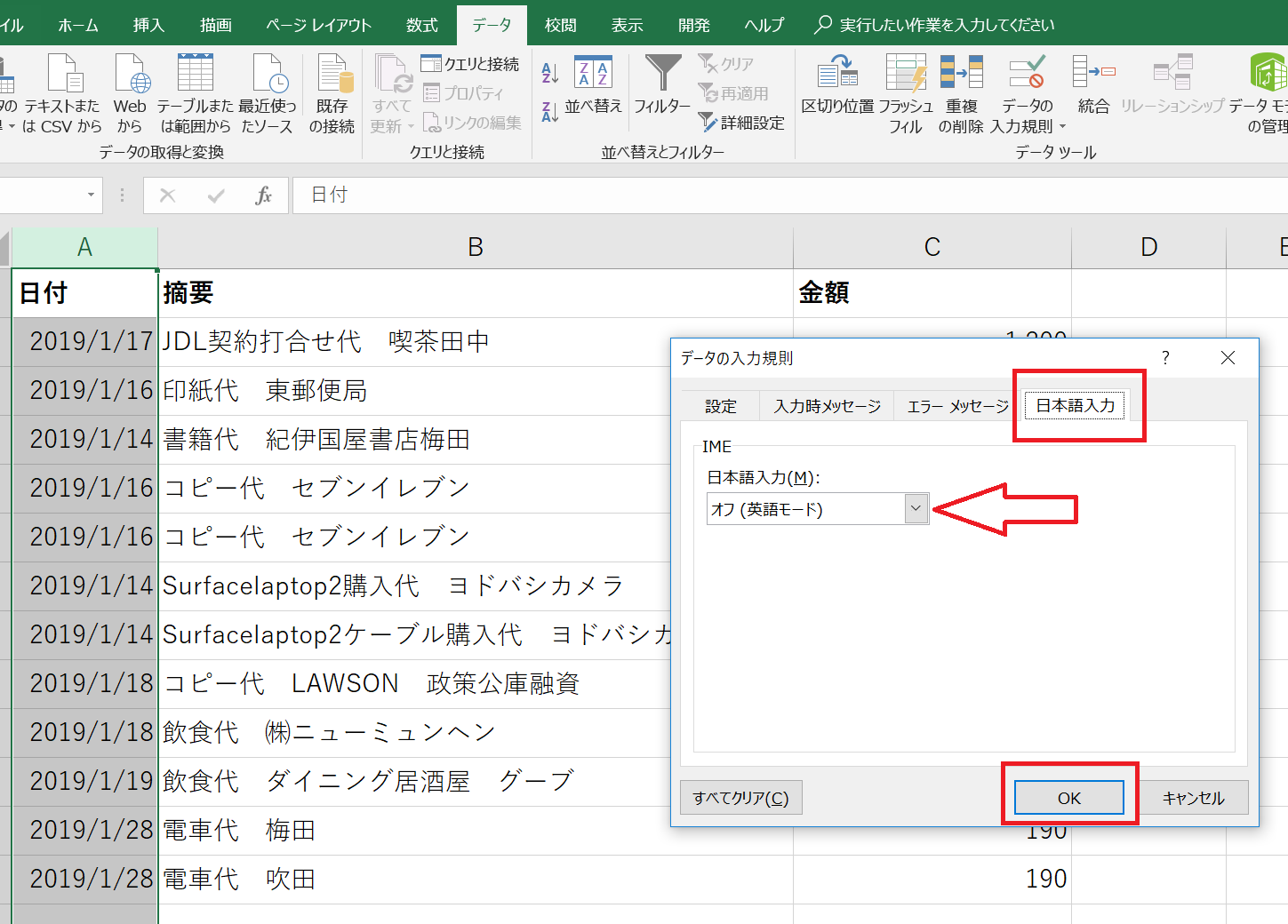Screen dimensions: 1288x924
Task: Click the 統合 consolidate icon
Action: click(x=1093, y=74)
